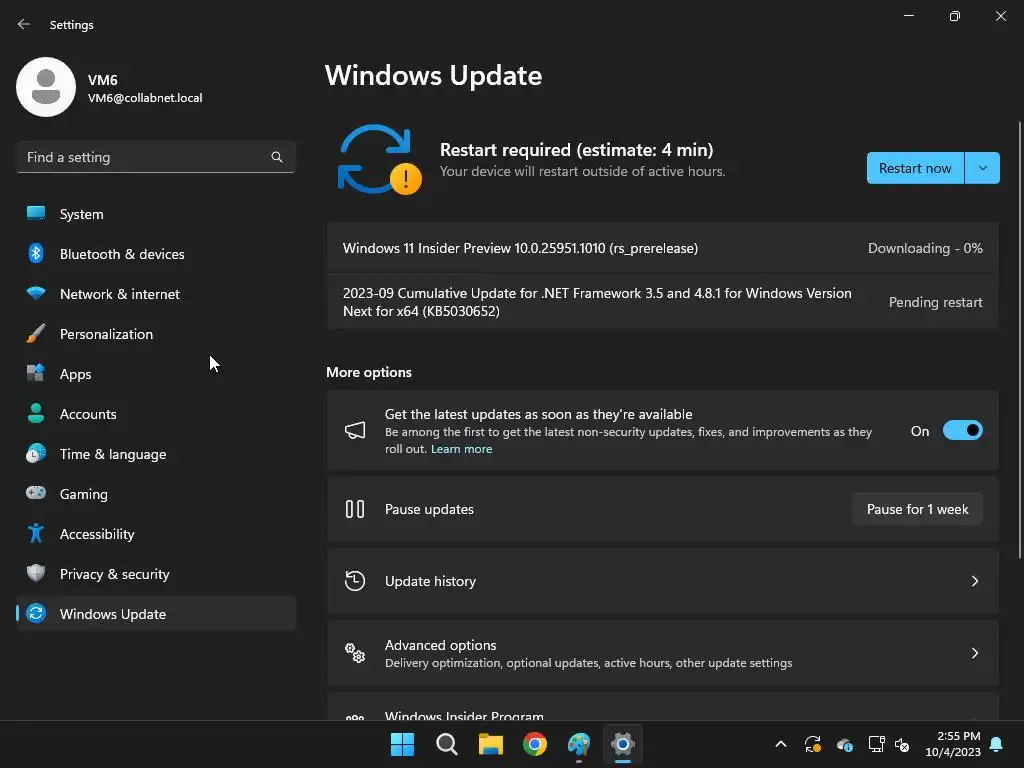
Task: Click the search magnifier in Find a setting
Action: (x=276, y=157)
